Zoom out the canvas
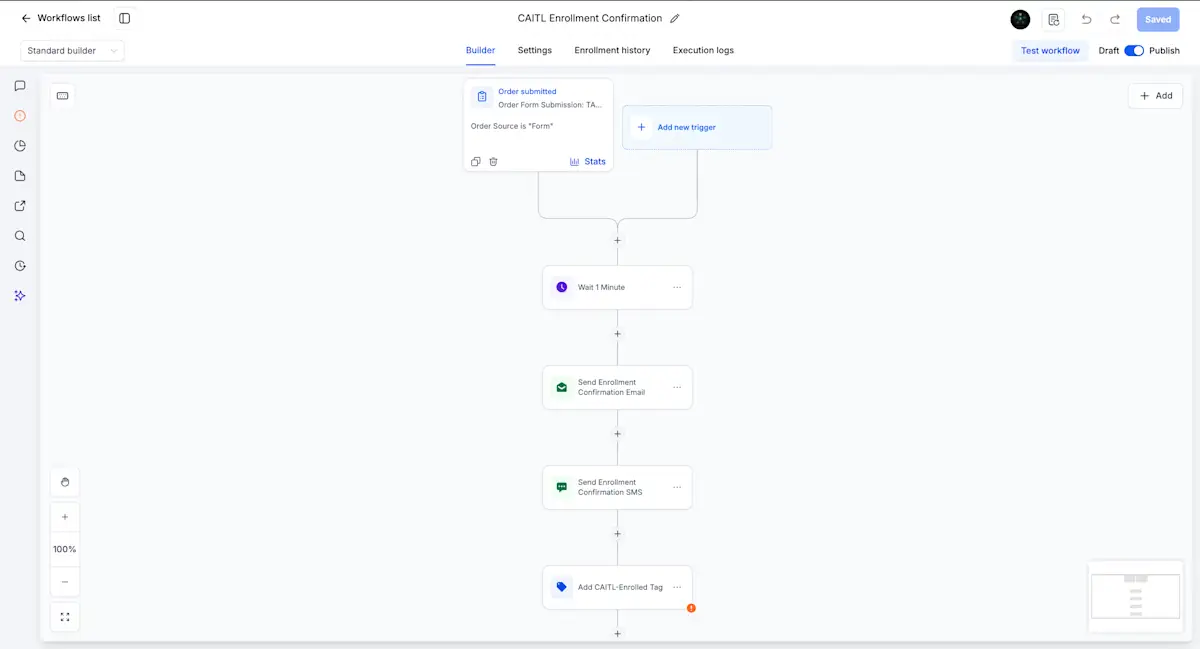The height and width of the screenshot is (649, 1200). tap(65, 581)
